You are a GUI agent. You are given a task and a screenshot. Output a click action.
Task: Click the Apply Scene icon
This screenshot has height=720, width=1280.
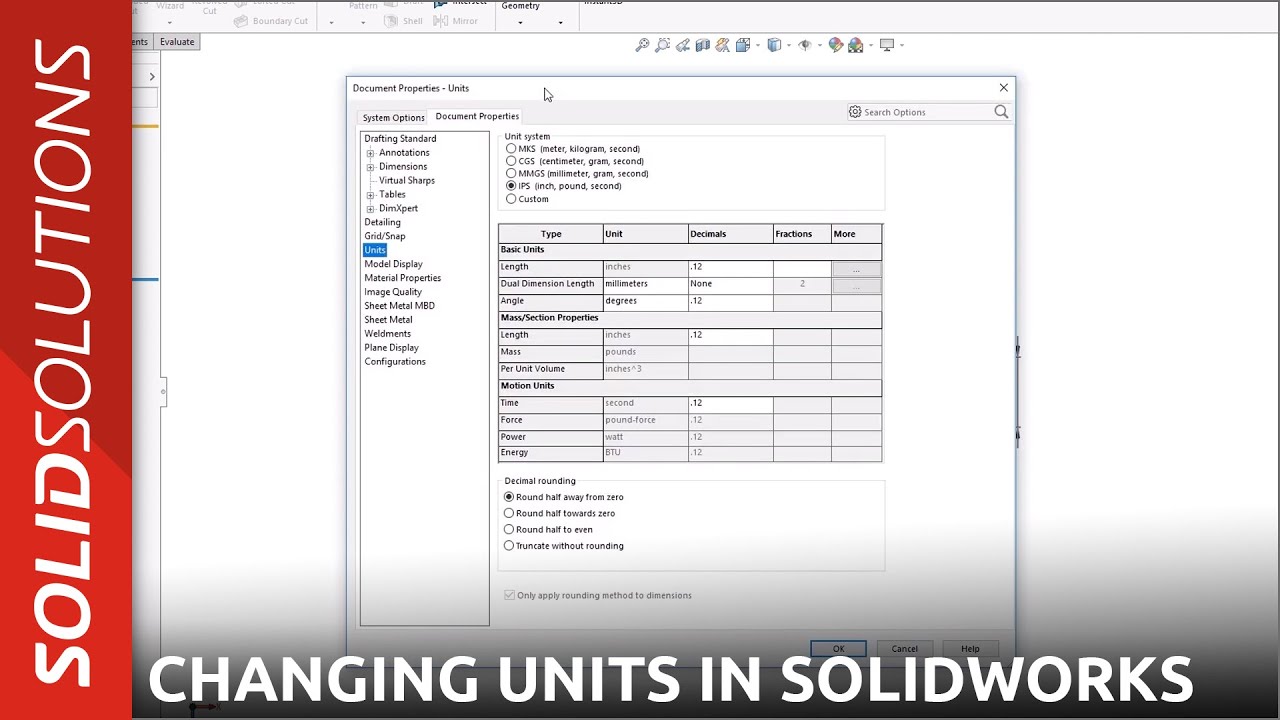855,45
